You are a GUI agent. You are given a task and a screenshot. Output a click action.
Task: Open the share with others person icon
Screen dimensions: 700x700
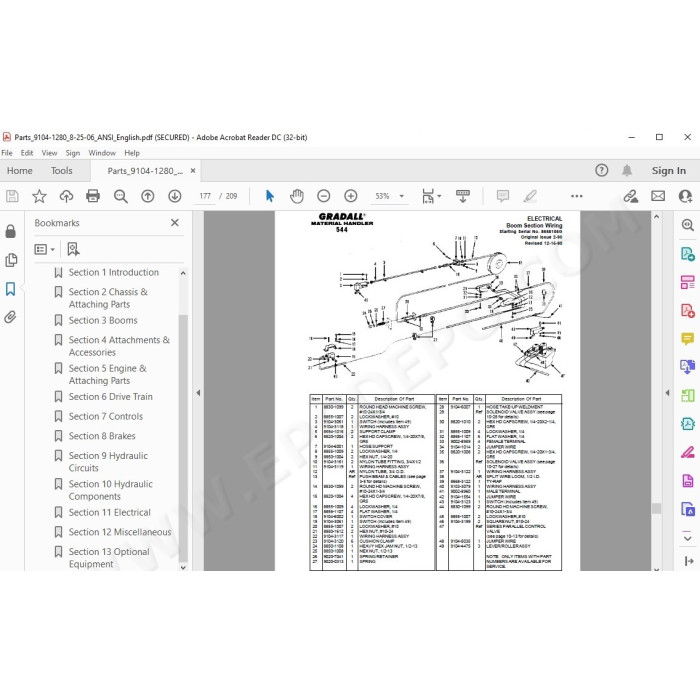pos(685,196)
